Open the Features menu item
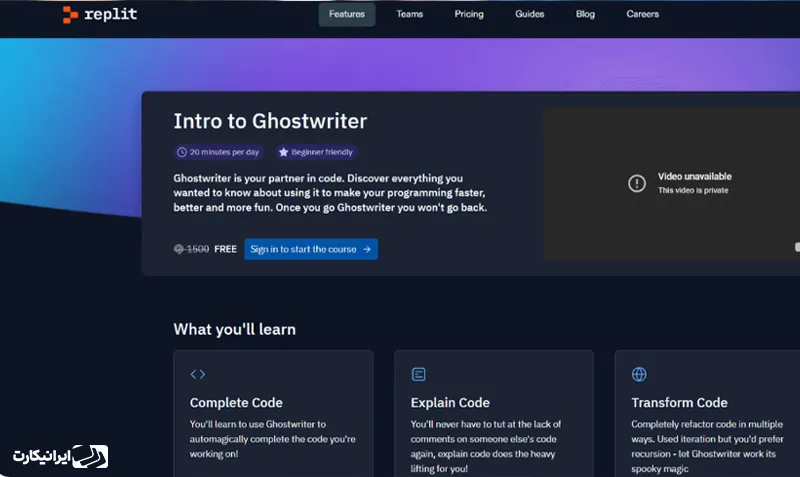The width and height of the screenshot is (800, 477). 347,14
